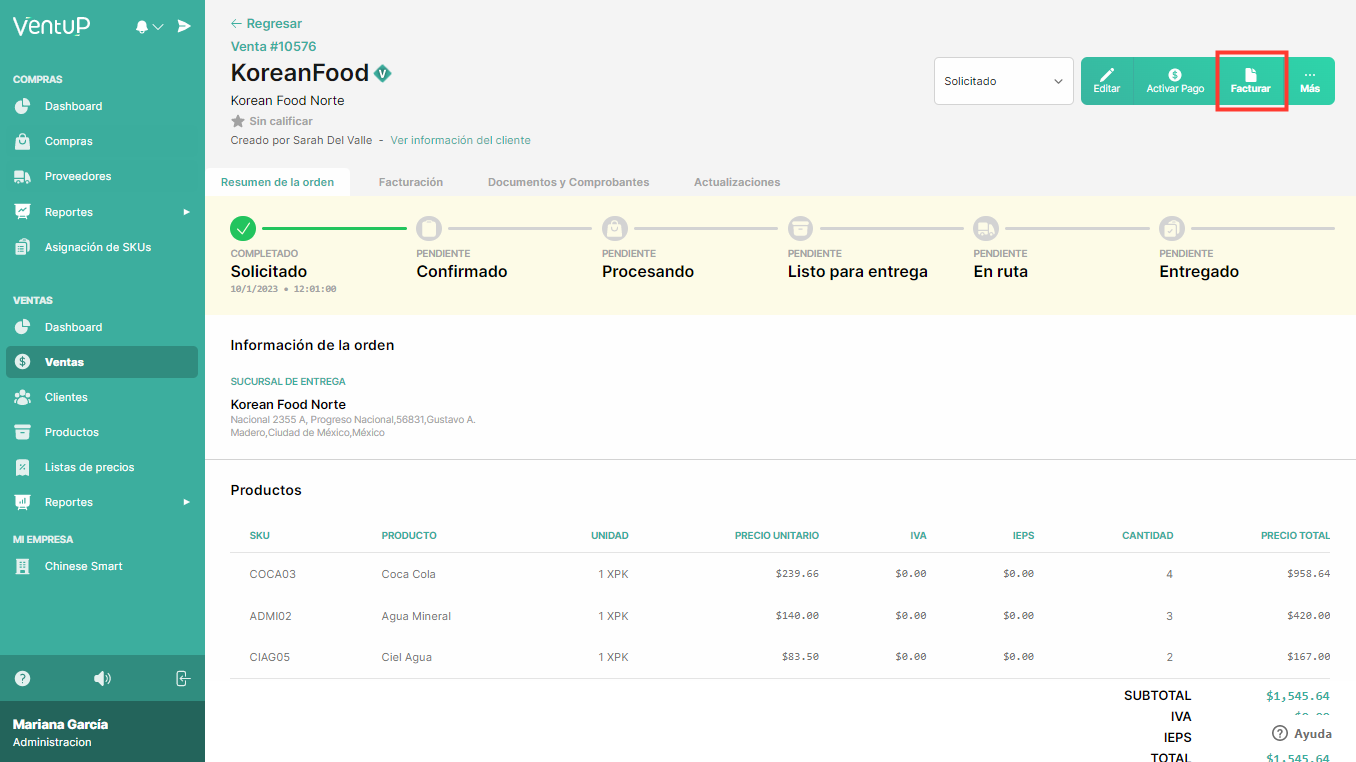Click the paper plane send icon
1356x762 pixels.
[x=184, y=27]
